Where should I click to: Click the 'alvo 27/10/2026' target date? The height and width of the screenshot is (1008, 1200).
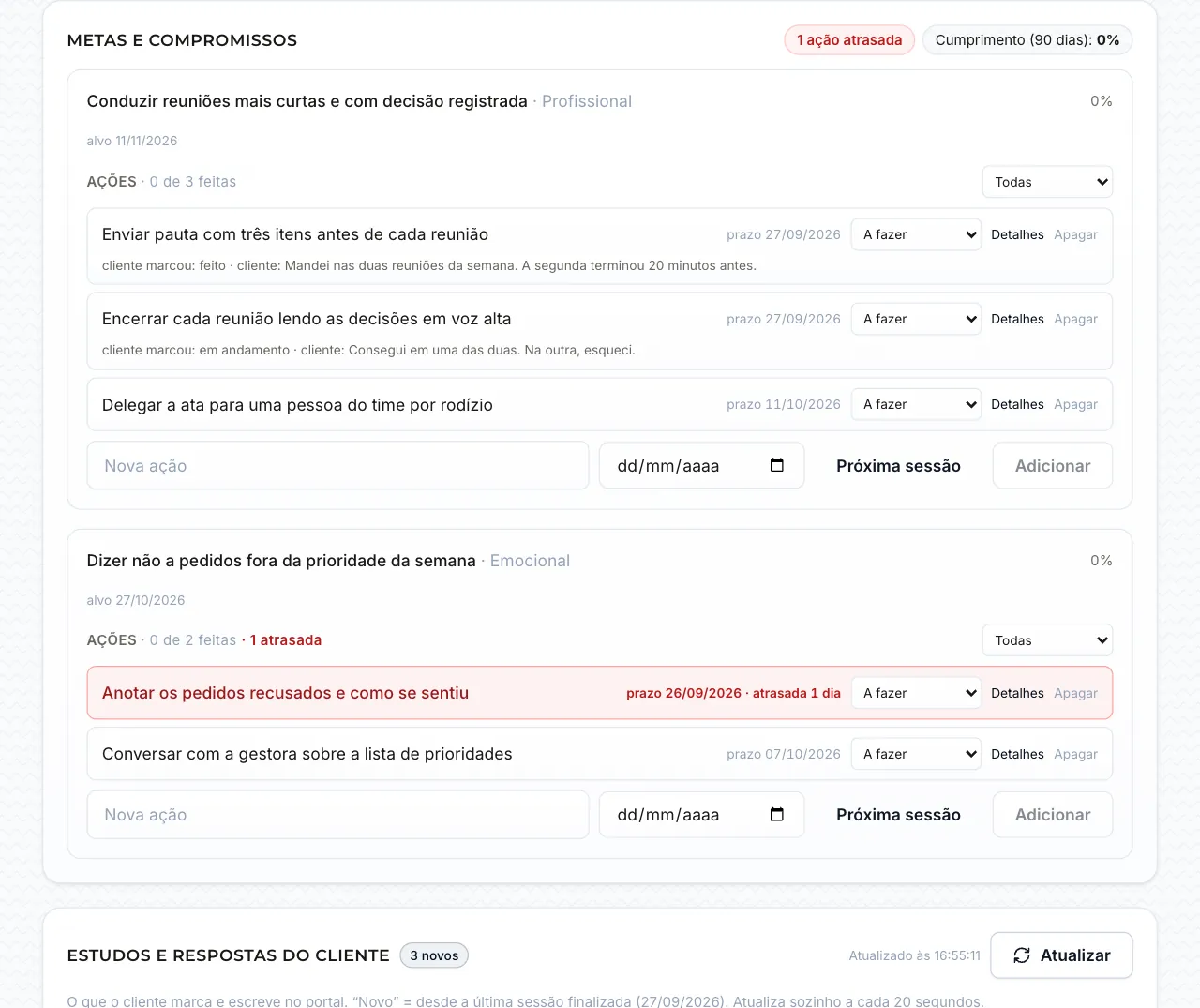[x=136, y=600]
